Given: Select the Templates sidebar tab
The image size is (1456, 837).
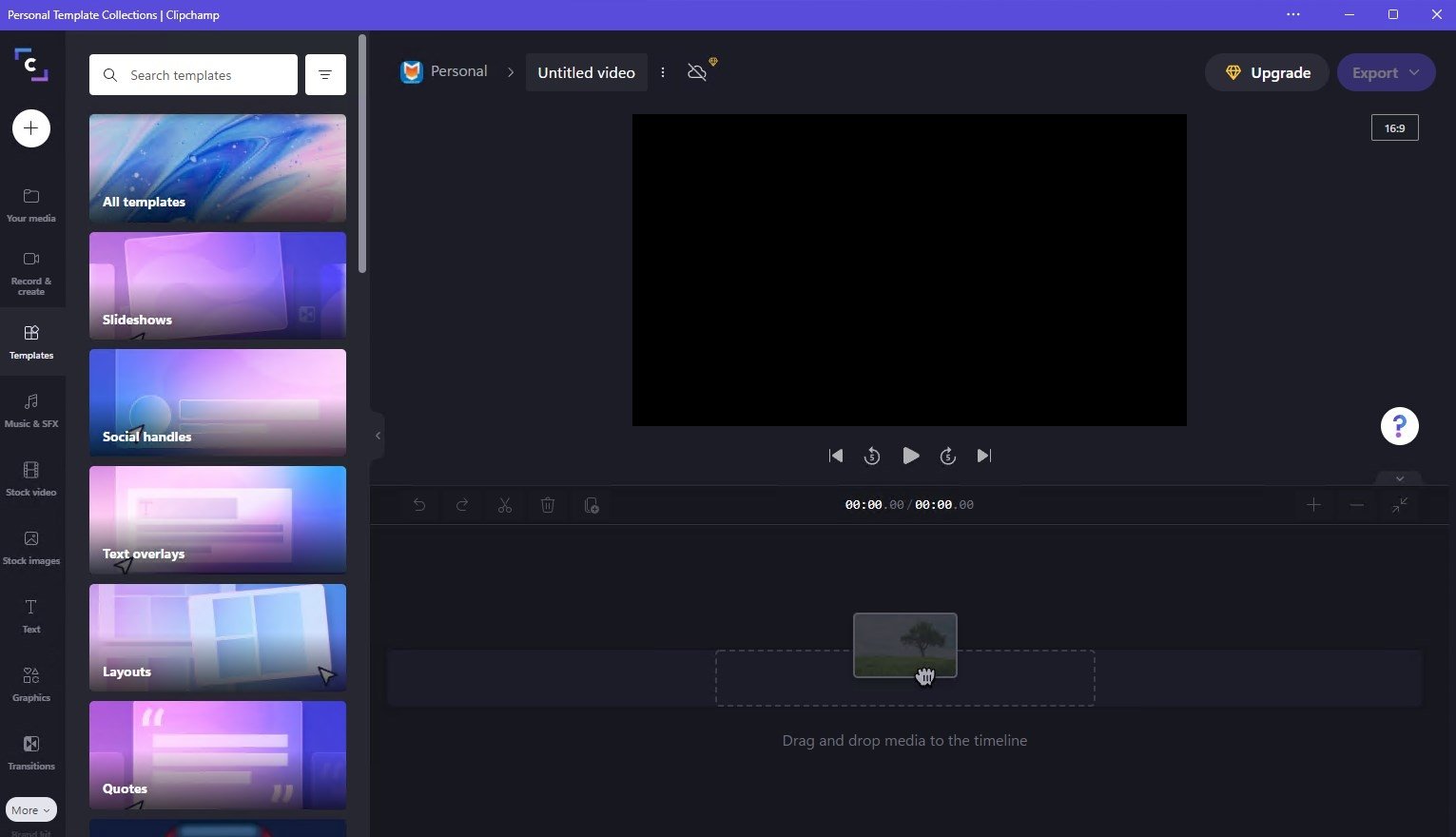Looking at the screenshot, I should [31, 342].
